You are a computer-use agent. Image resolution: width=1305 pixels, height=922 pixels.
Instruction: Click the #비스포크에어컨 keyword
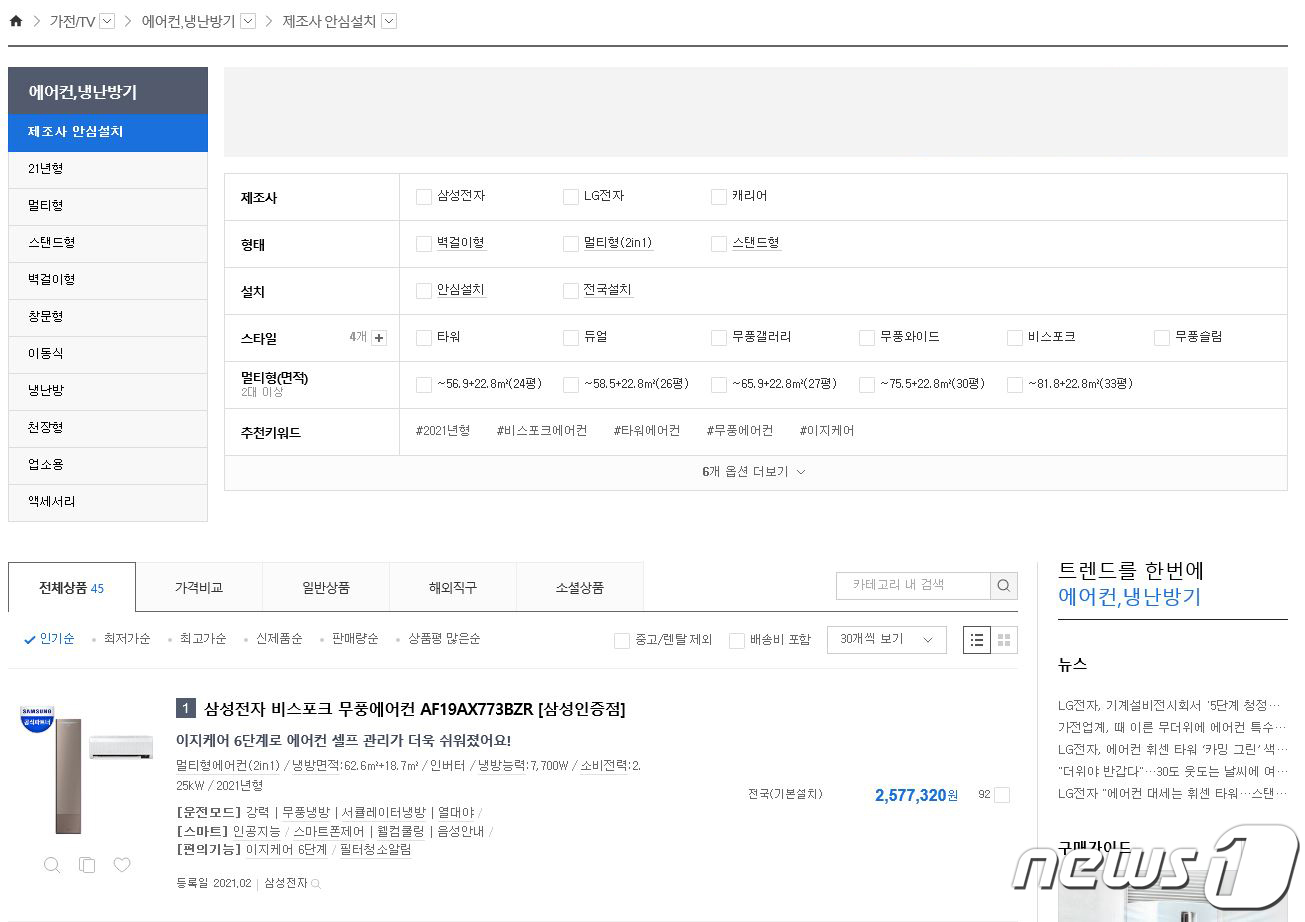pyautogui.click(x=542, y=431)
